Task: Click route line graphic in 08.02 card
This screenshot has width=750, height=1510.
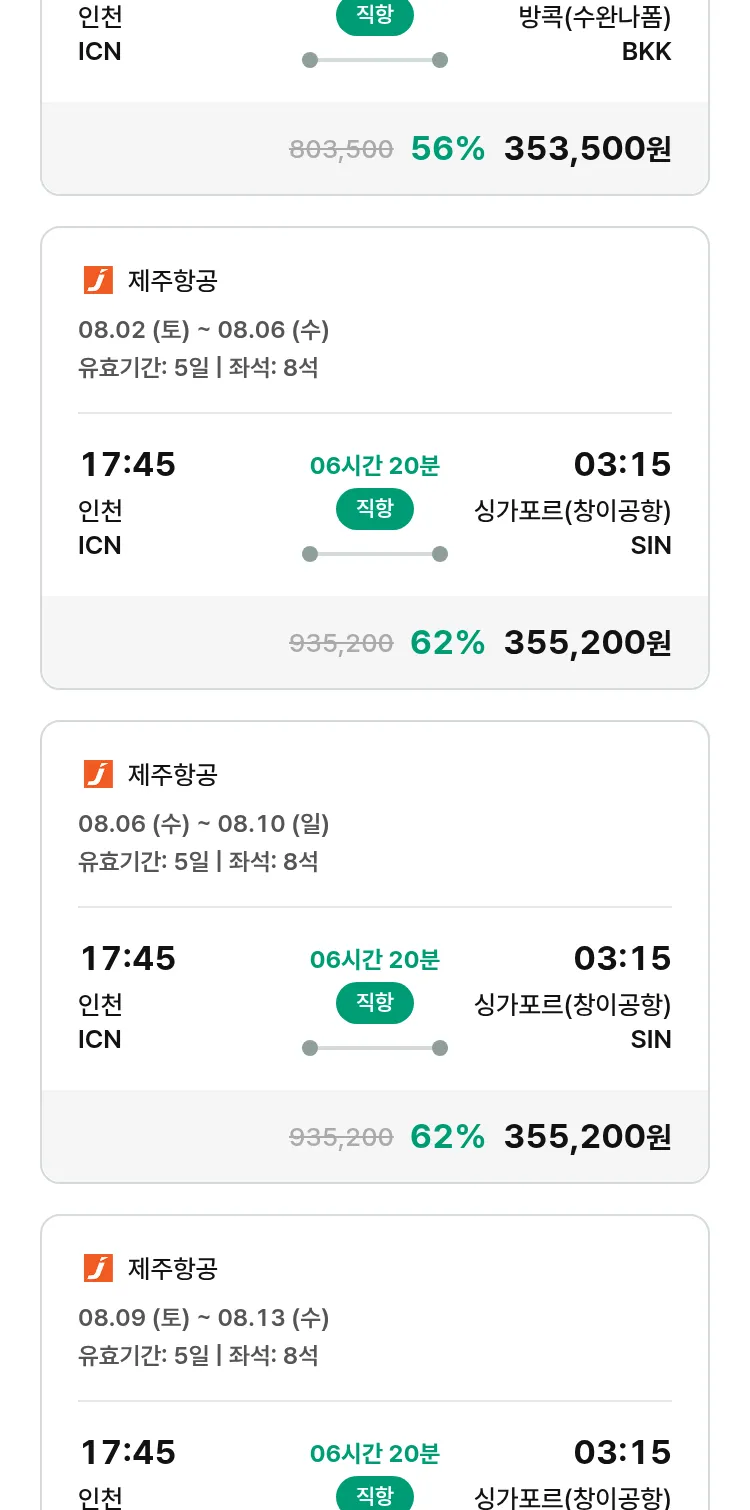Action: (374, 554)
